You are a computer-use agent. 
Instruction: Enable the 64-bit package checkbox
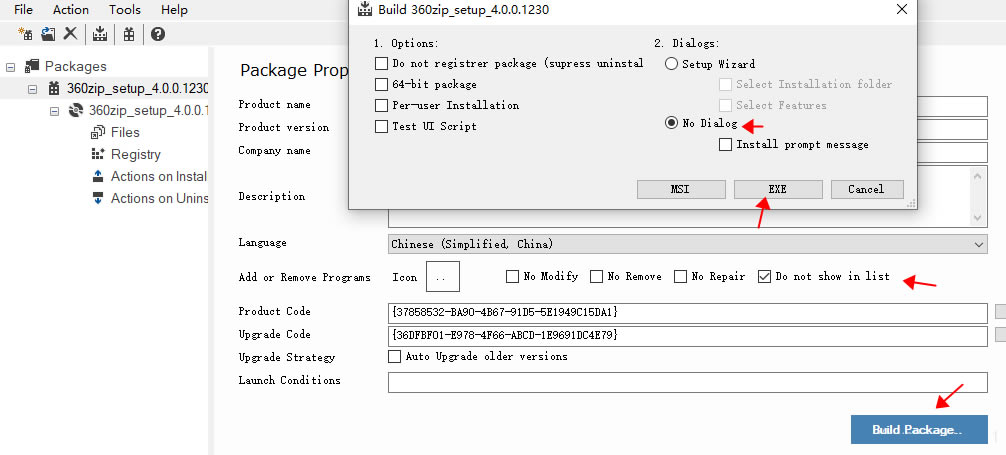381,84
